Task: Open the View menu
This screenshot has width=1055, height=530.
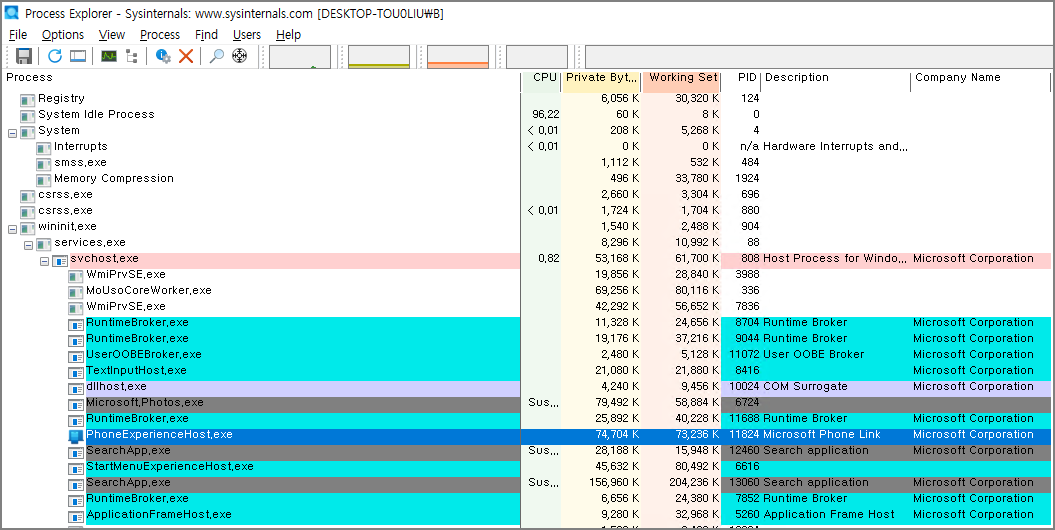Action: pyautogui.click(x=112, y=35)
